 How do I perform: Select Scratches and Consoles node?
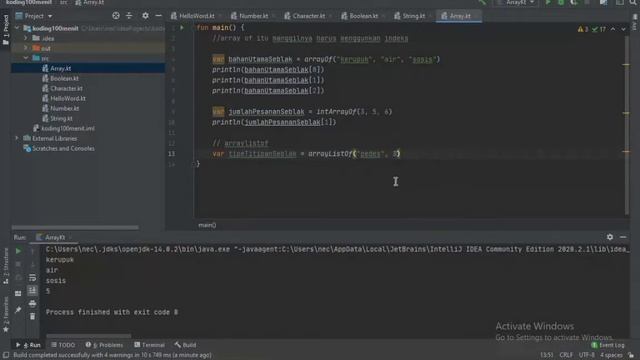tap(63, 149)
